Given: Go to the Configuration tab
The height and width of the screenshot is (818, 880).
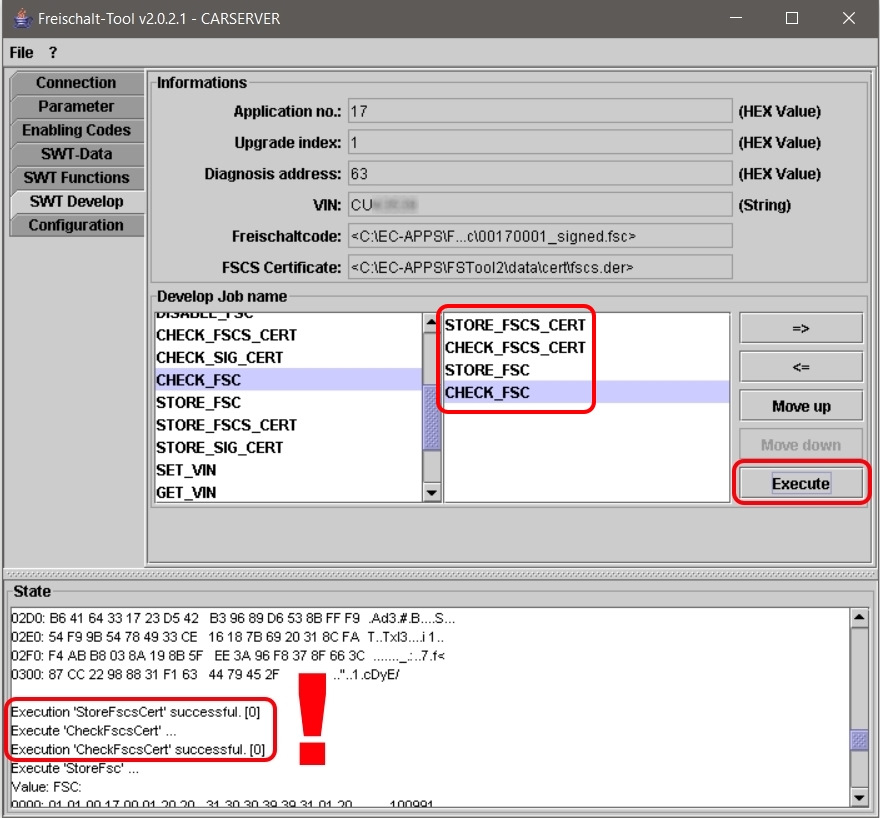Looking at the screenshot, I should [x=76, y=225].
